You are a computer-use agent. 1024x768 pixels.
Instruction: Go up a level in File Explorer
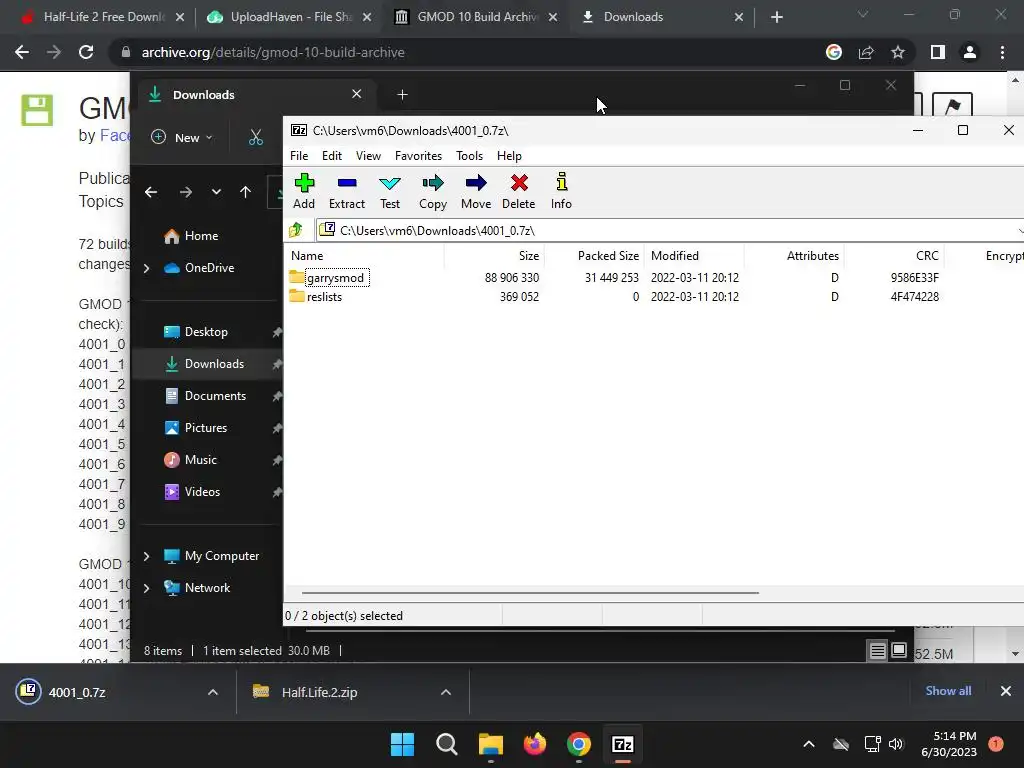click(246, 192)
